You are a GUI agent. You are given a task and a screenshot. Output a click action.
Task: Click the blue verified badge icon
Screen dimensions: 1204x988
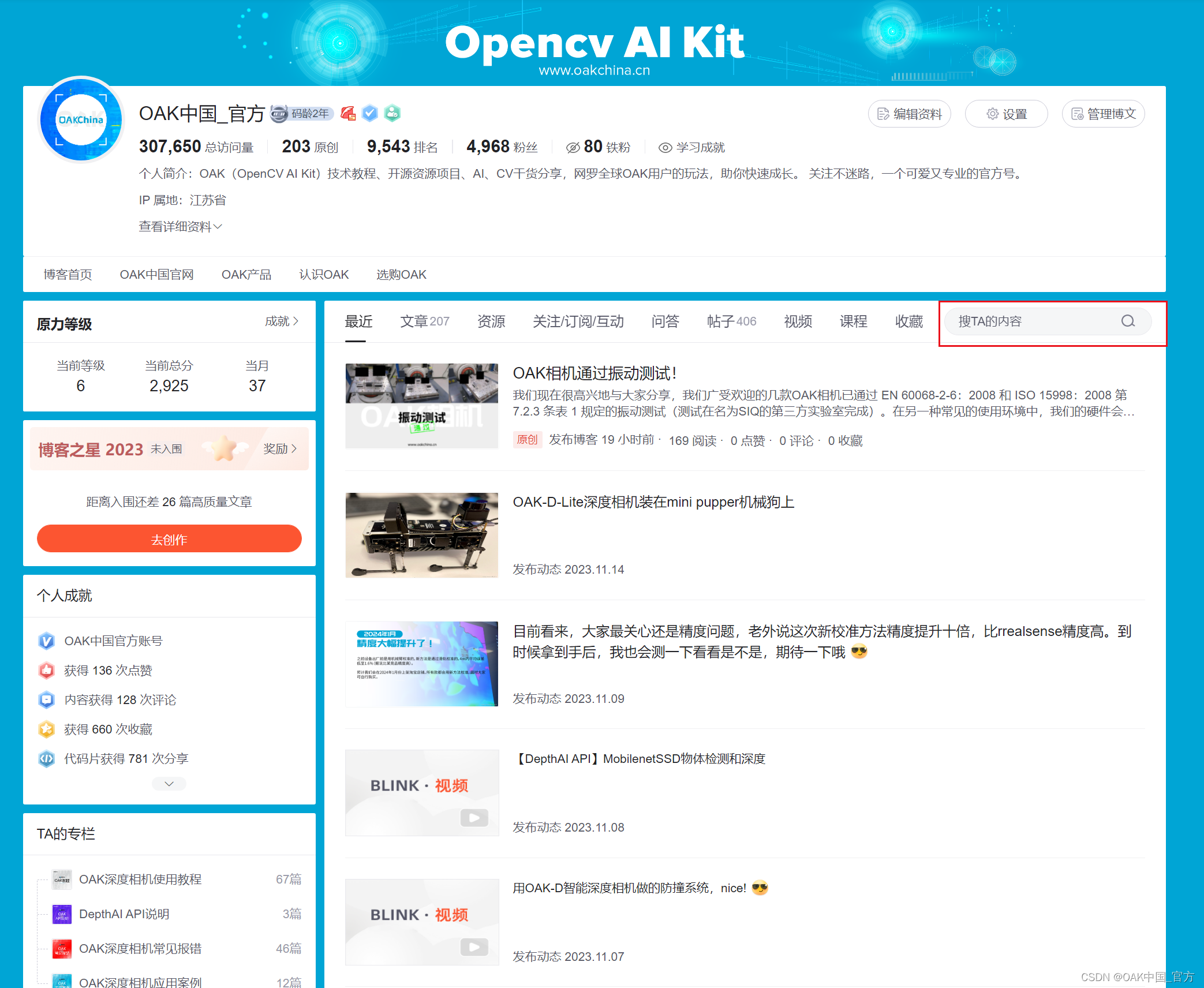pos(370,113)
